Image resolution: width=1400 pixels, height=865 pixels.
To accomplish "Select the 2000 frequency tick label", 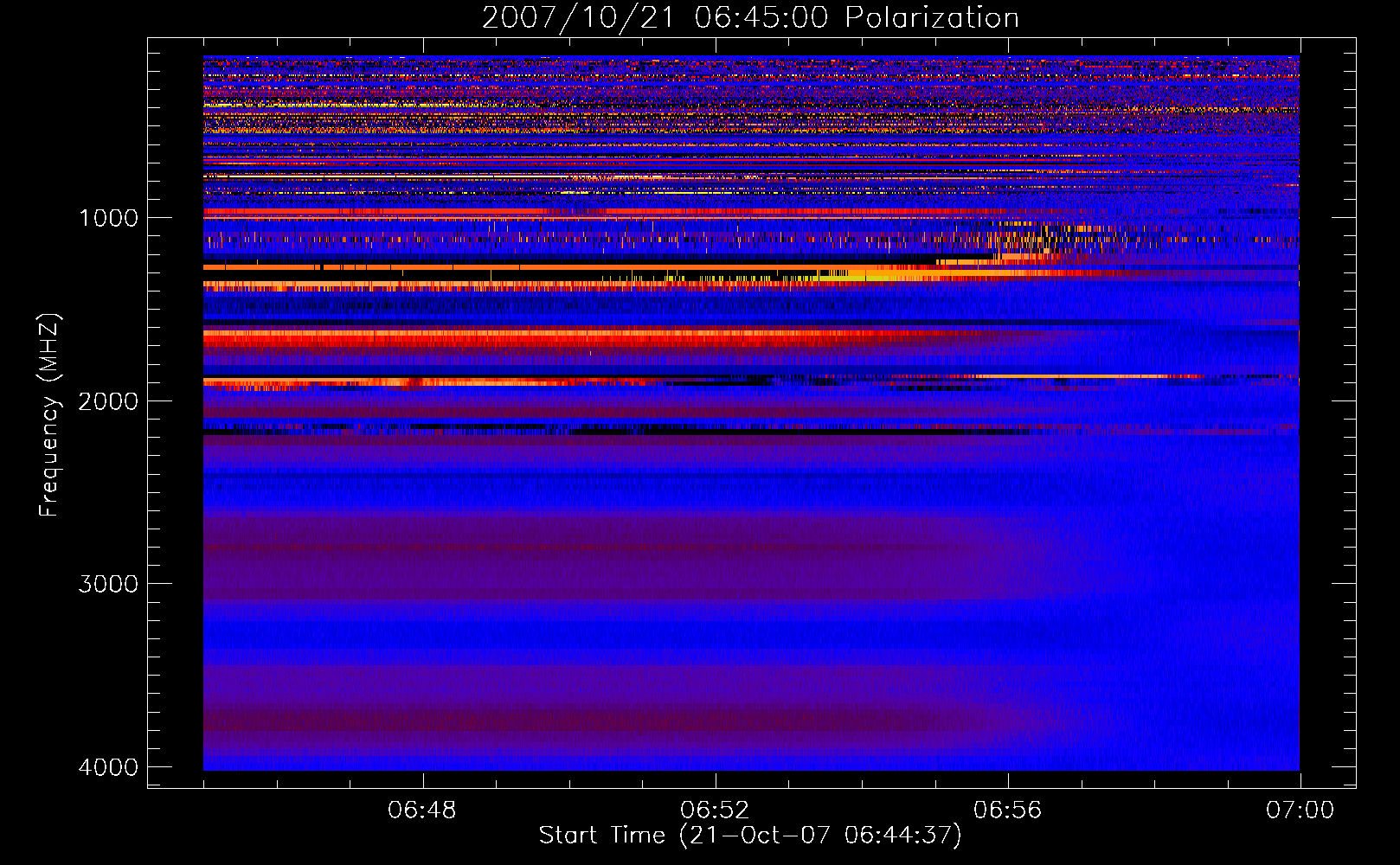I will point(109,401).
